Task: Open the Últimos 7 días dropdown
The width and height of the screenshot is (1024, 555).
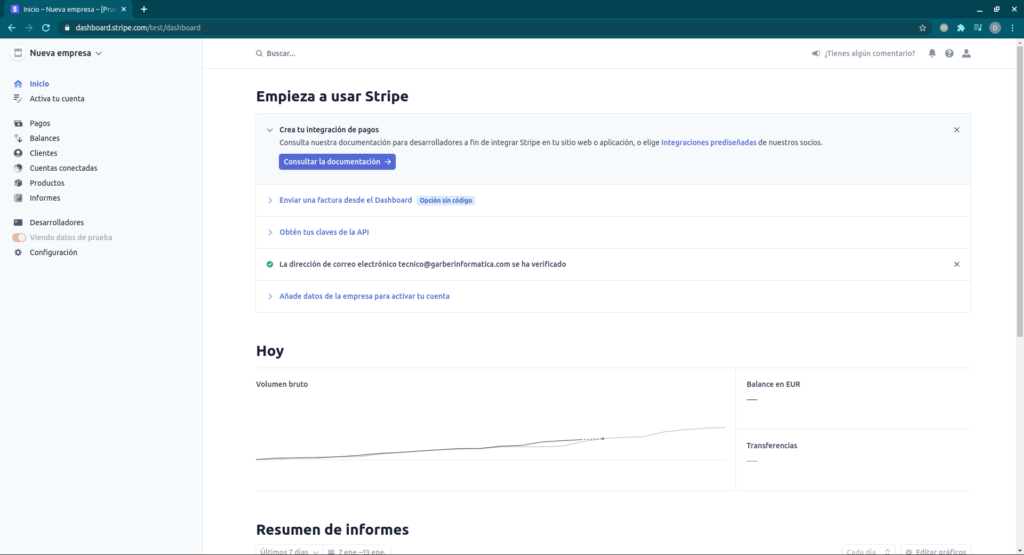Action: click(289, 551)
